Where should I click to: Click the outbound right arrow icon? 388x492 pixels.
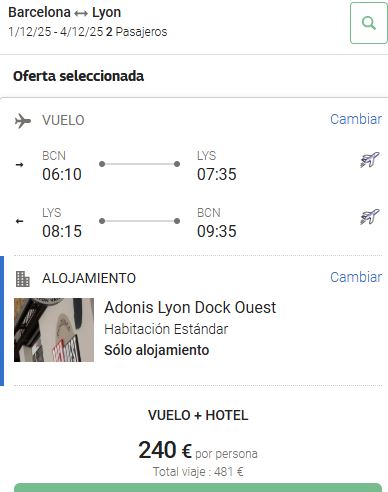tap(20, 164)
